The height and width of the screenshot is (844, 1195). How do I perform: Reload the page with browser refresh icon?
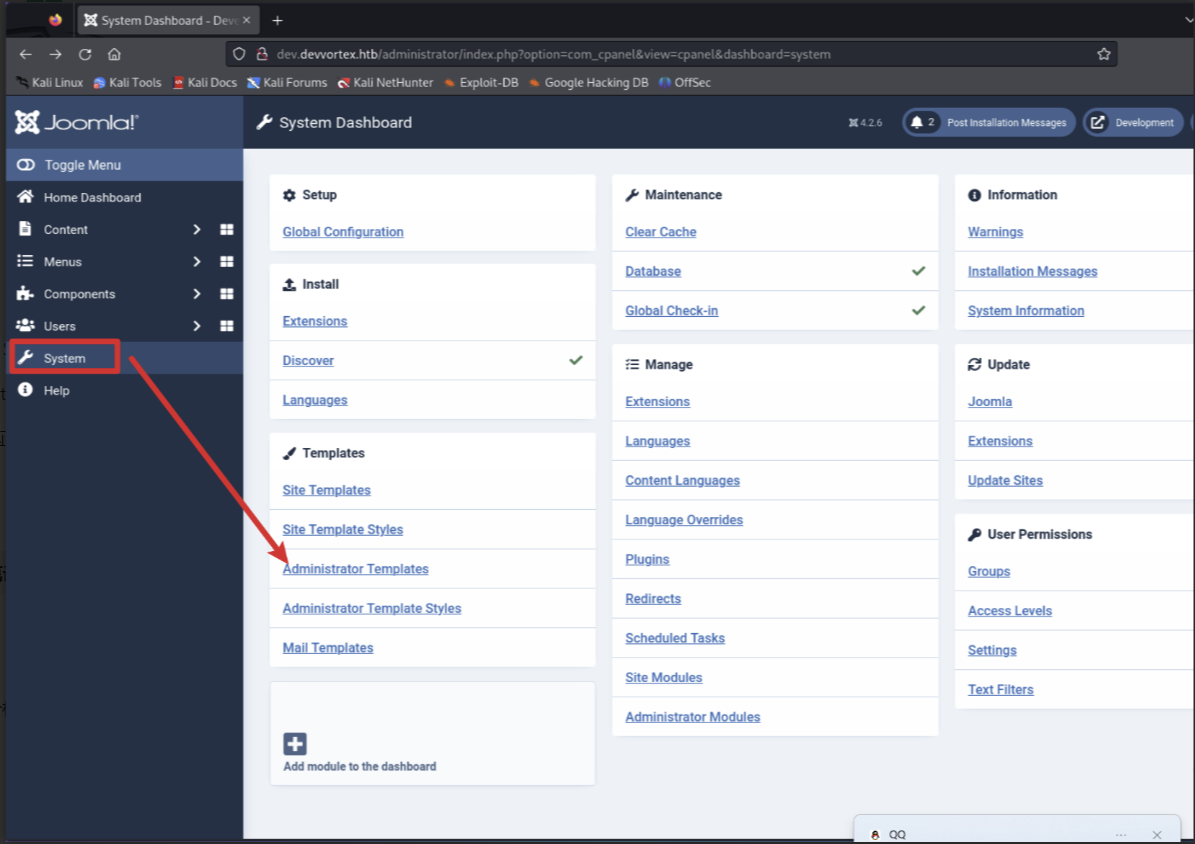point(85,54)
